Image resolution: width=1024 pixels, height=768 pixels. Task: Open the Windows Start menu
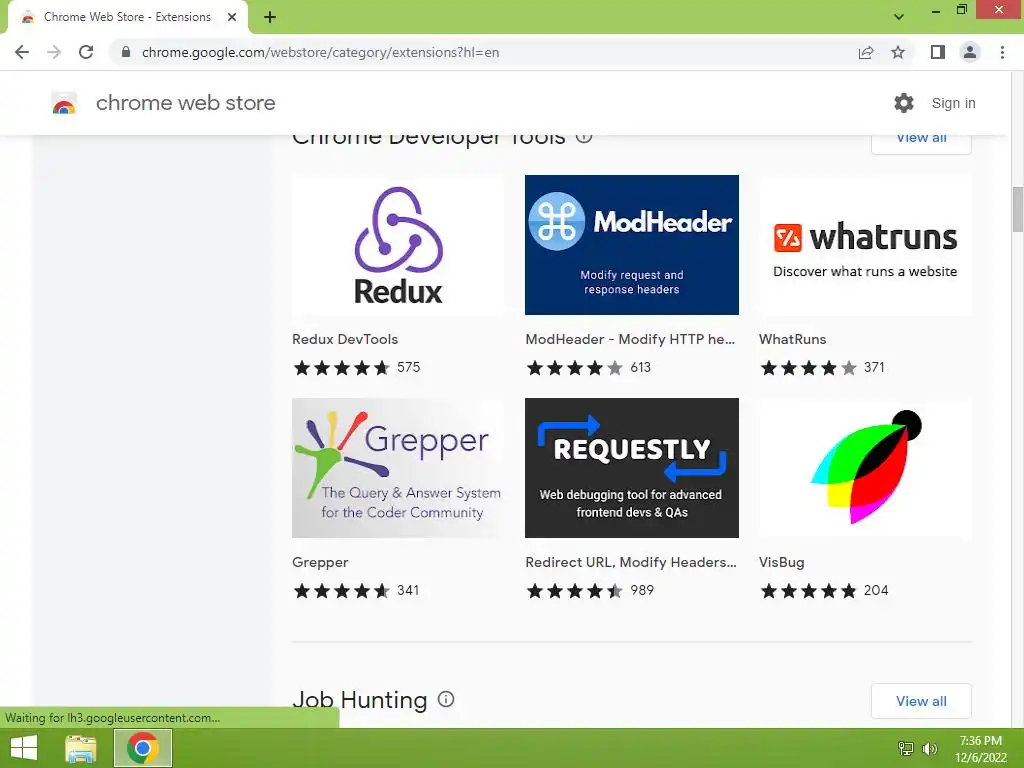point(24,748)
